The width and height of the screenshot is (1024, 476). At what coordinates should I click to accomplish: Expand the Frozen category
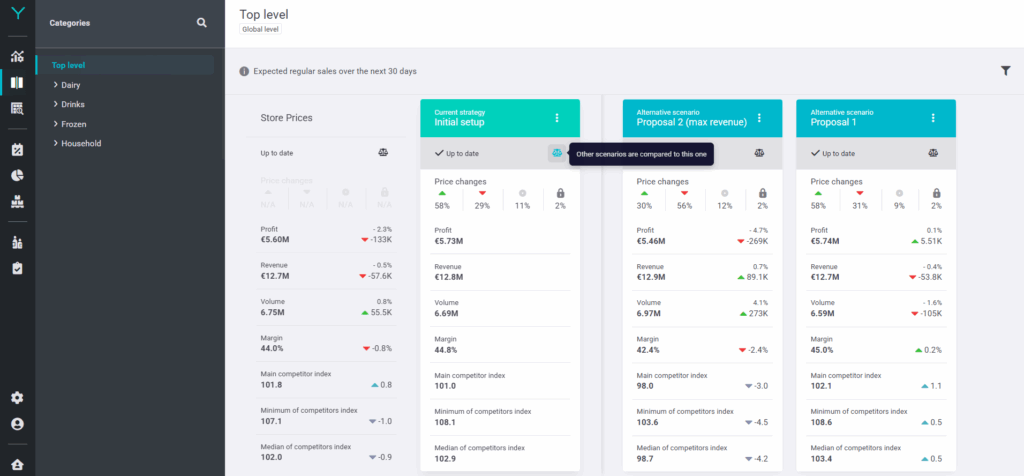[73, 124]
